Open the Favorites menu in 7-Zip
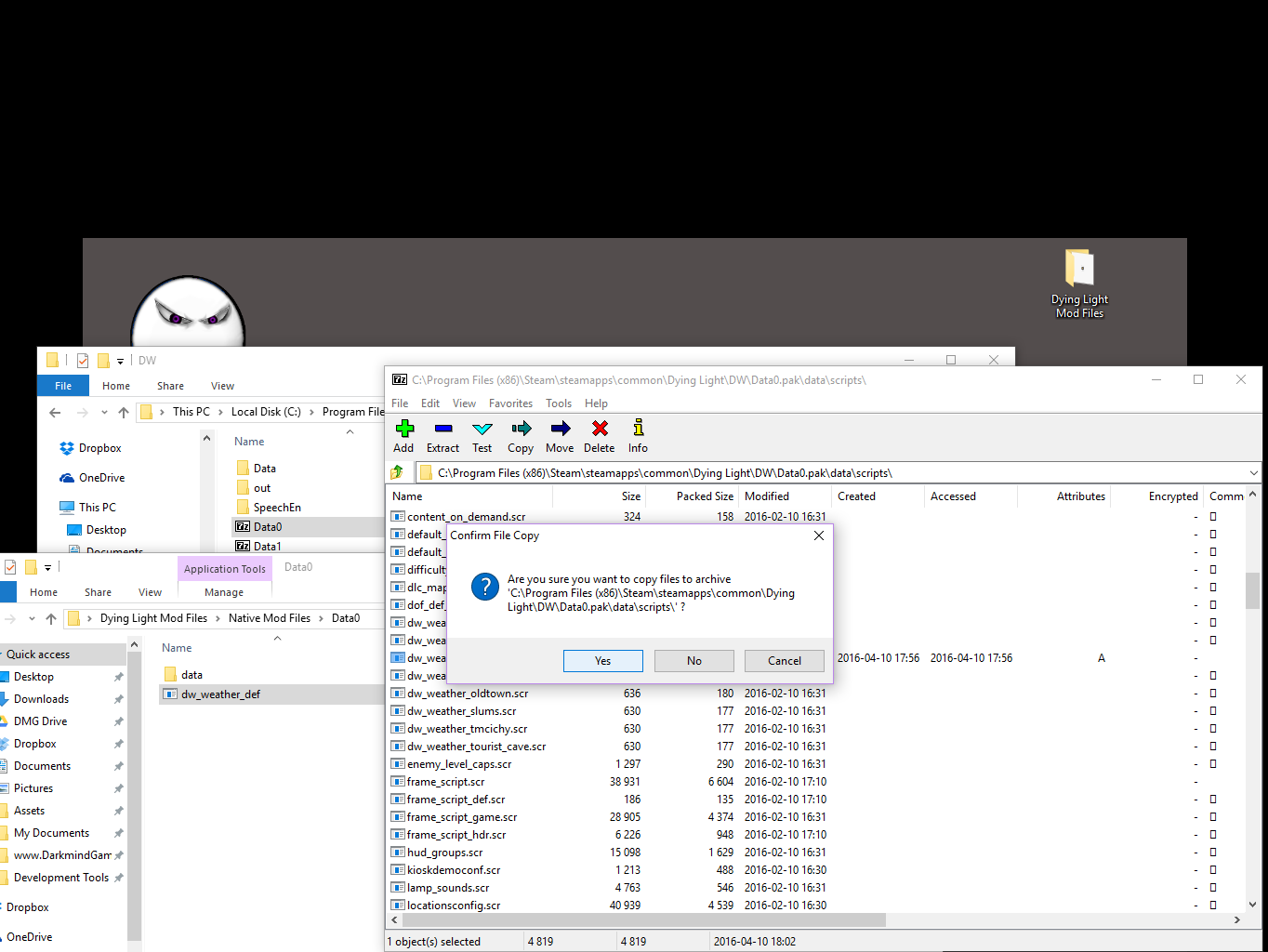Image resolution: width=1268 pixels, height=952 pixels. point(510,403)
